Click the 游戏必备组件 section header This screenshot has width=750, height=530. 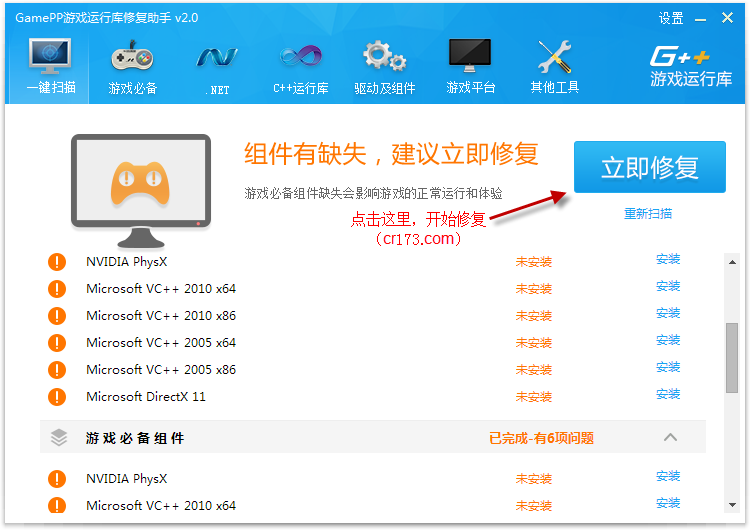[134, 438]
